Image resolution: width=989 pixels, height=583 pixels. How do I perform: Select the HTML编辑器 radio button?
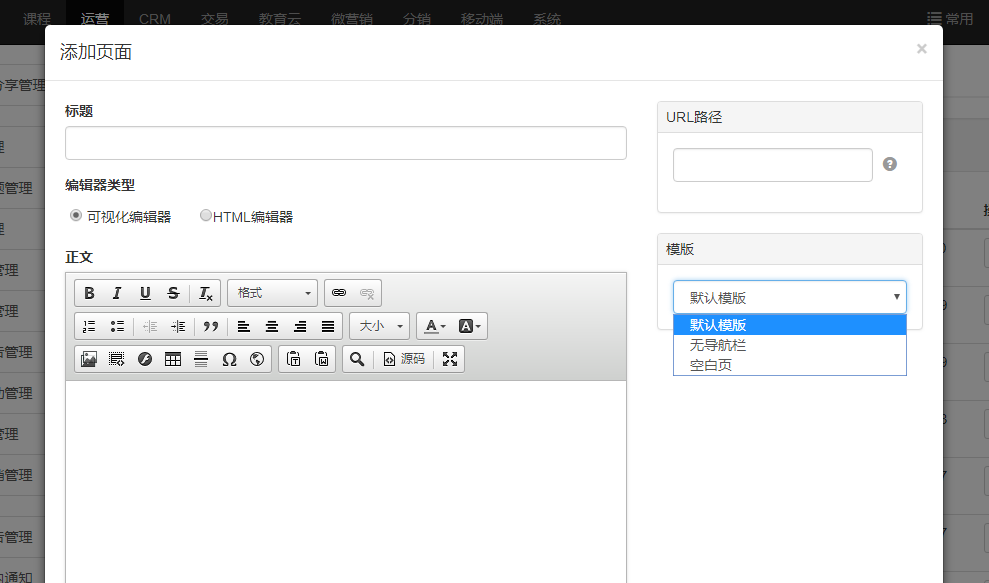tap(206, 216)
